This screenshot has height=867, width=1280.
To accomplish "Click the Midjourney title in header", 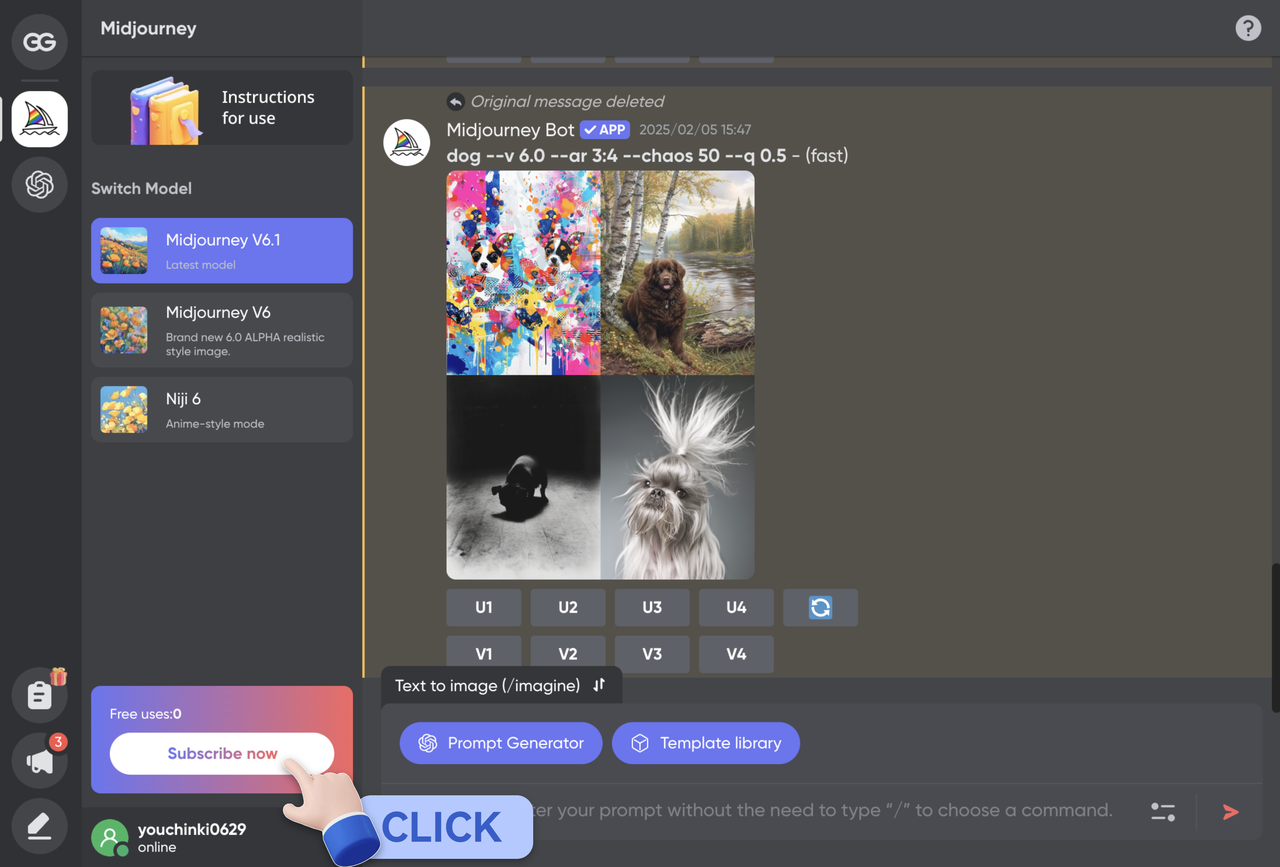I will pos(148,28).
